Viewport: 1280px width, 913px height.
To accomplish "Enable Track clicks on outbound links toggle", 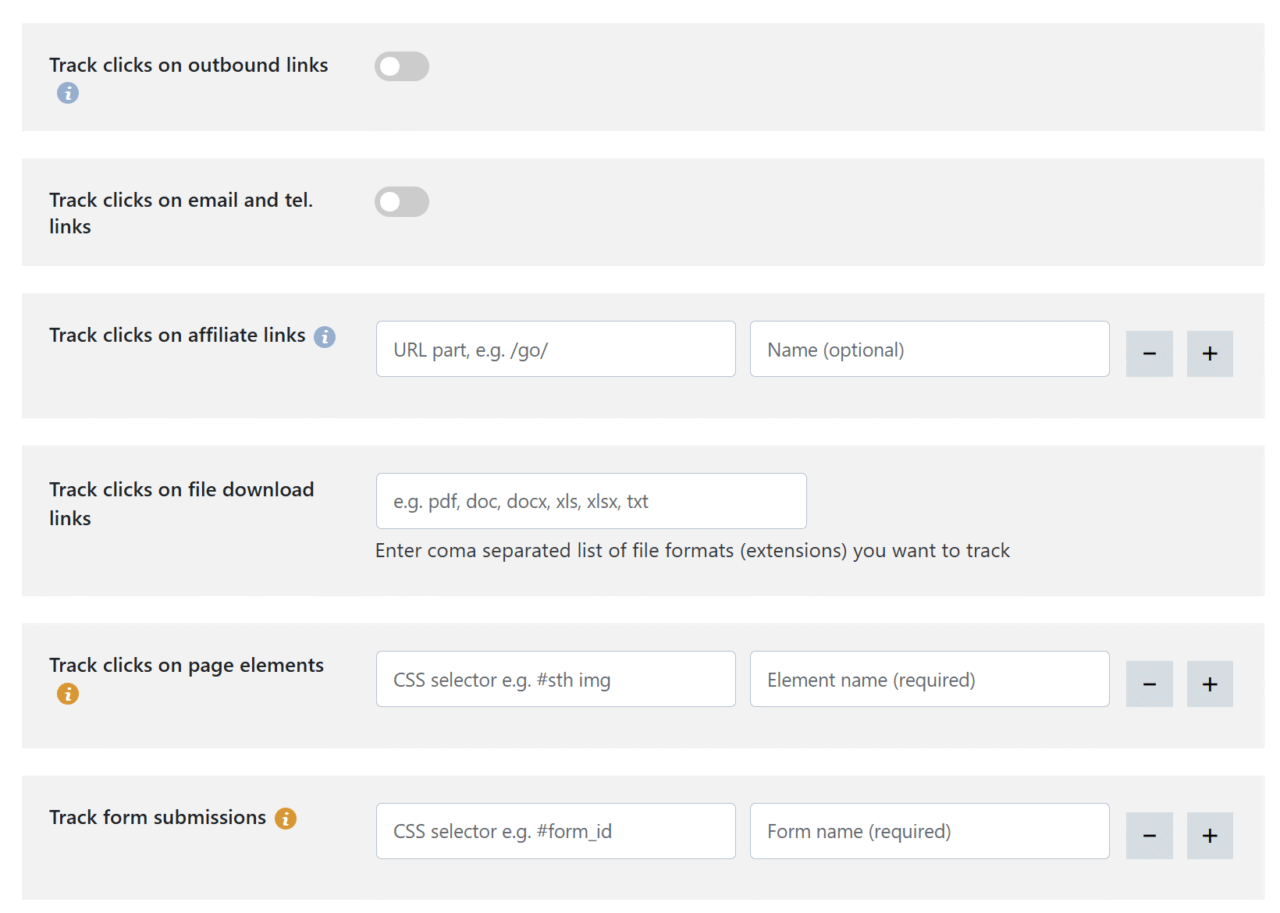I will [402, 67].
